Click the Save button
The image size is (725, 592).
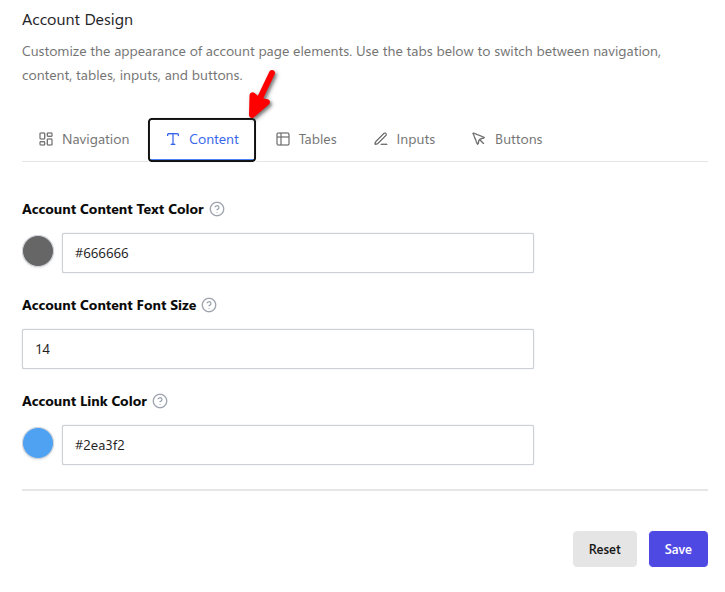678,549
